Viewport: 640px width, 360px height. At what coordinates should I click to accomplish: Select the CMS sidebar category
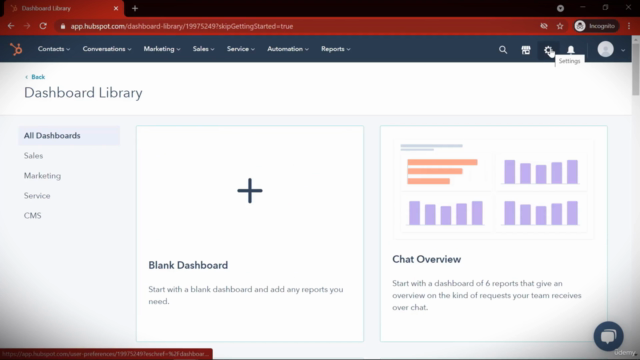tap(33, 216)
